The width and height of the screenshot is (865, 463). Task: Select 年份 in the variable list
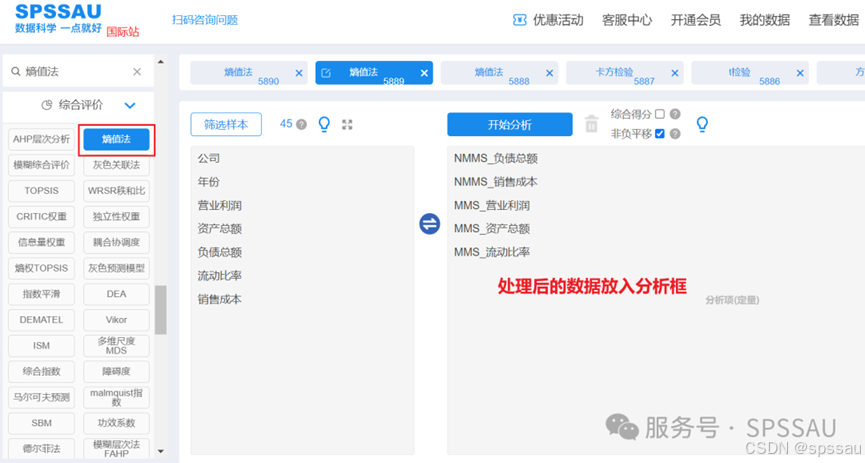click(x=209, y=182)
